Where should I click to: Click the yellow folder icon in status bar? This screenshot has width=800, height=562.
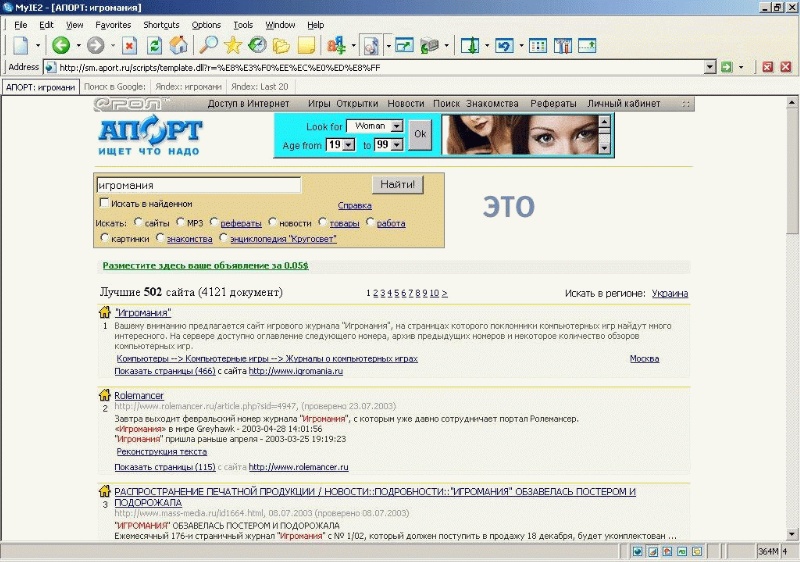point(697,551)
